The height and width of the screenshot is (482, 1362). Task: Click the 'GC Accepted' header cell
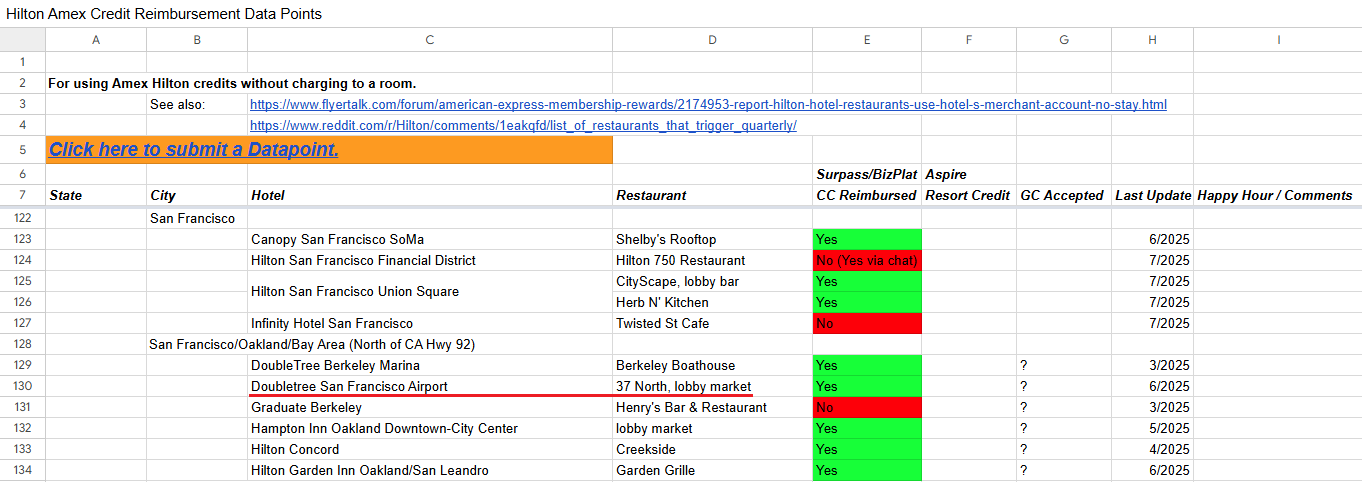[x=1062, y=196]
